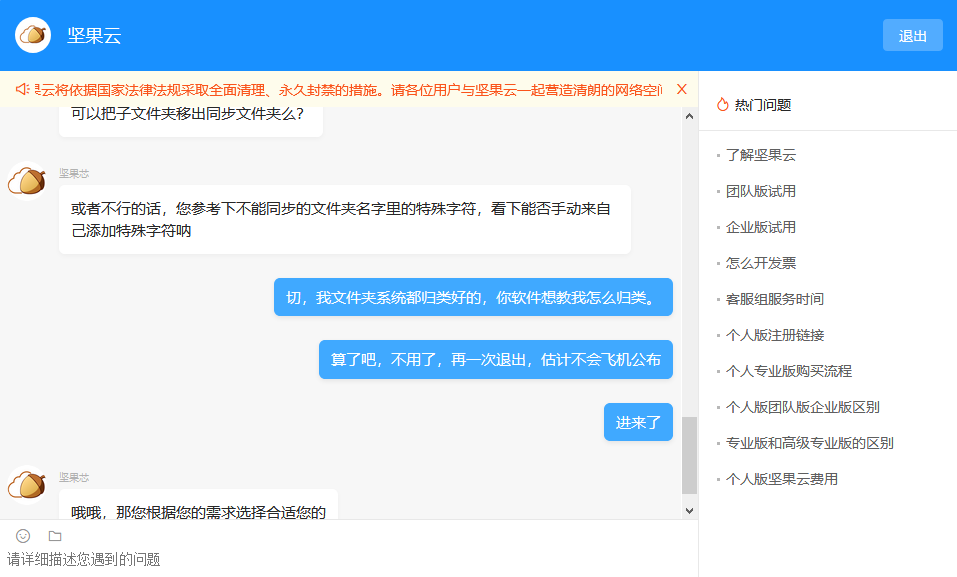Click the 坚果云 title text in header
The height and width of the screenshot is (577, 957).
coord(94,35)
